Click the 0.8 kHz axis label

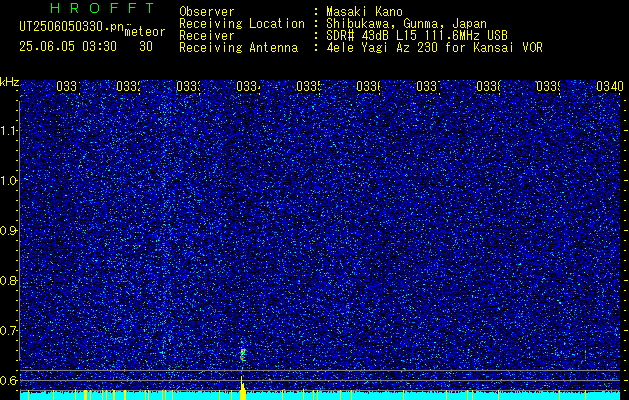click(x=9, y=280)
